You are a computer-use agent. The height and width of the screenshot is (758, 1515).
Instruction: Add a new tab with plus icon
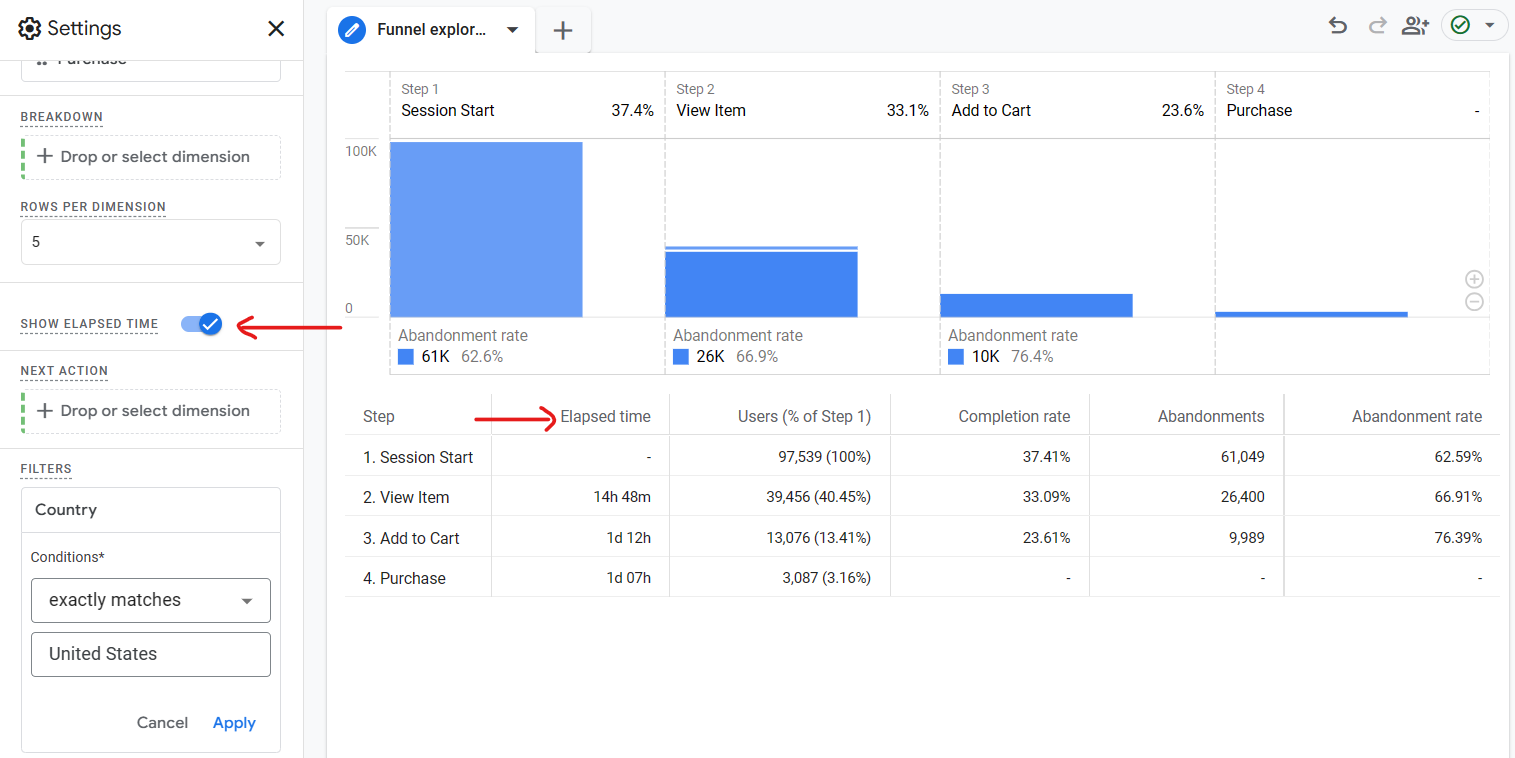tap(563, 30)
